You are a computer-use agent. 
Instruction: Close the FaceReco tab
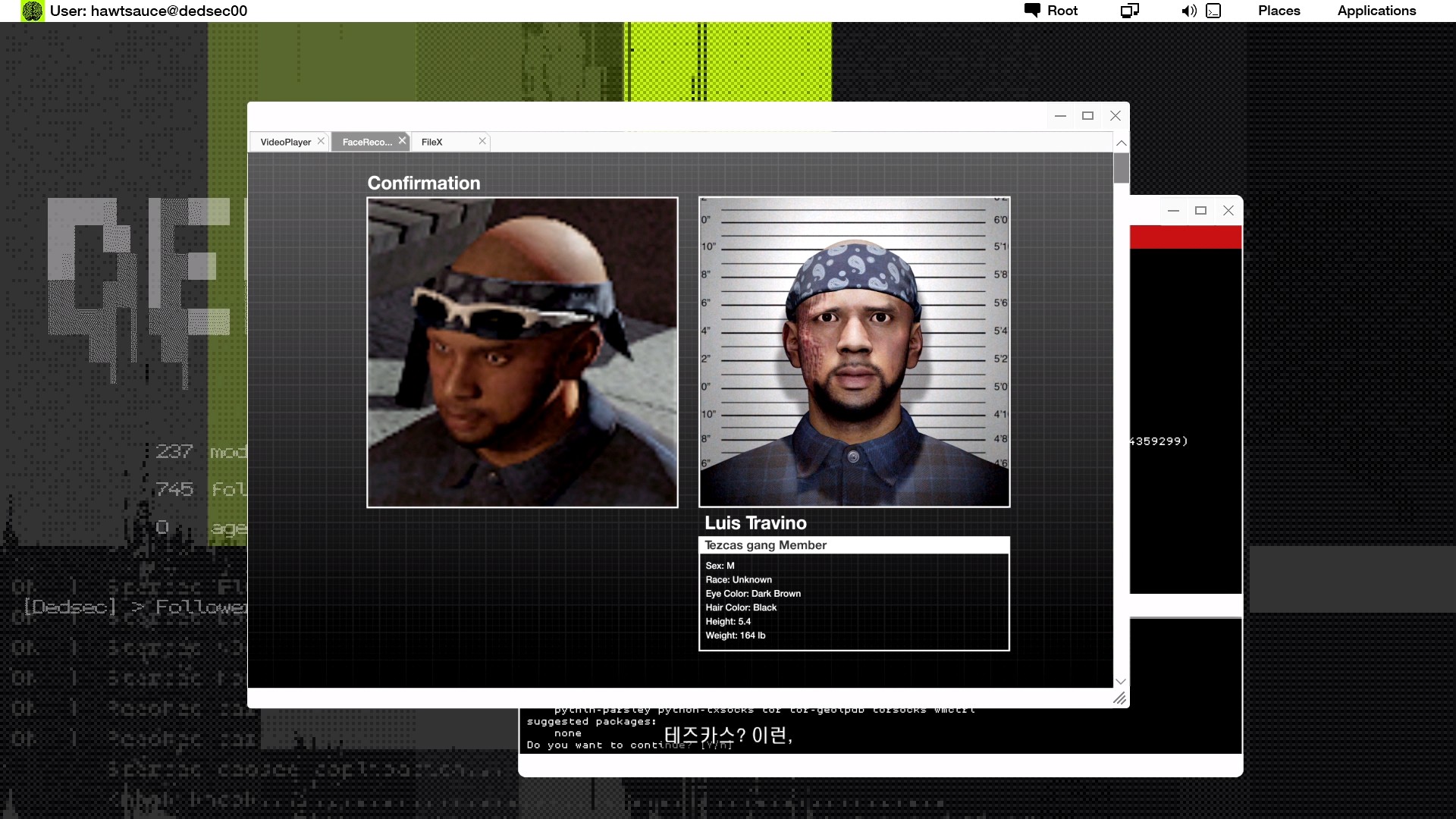[x=402, y=140]
